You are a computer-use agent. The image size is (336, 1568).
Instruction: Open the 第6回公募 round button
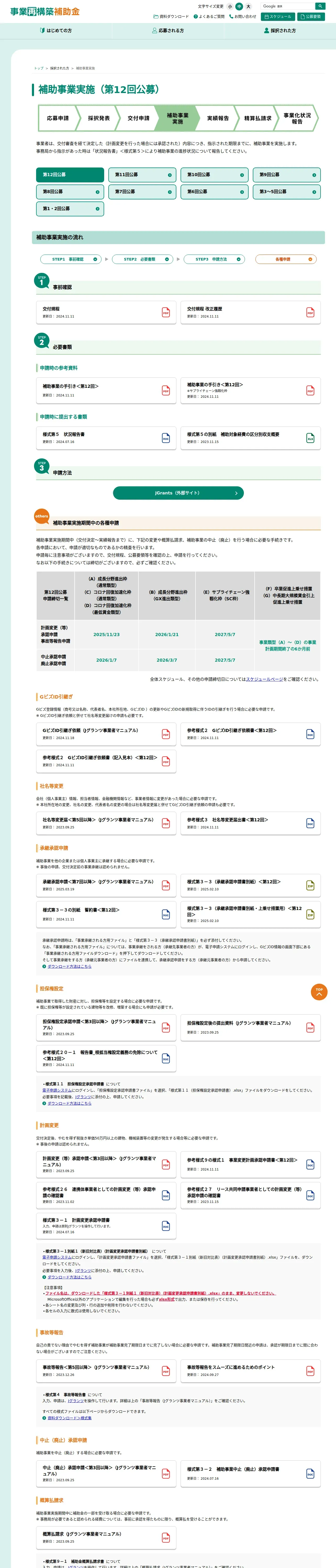click(x=214, y=192)
